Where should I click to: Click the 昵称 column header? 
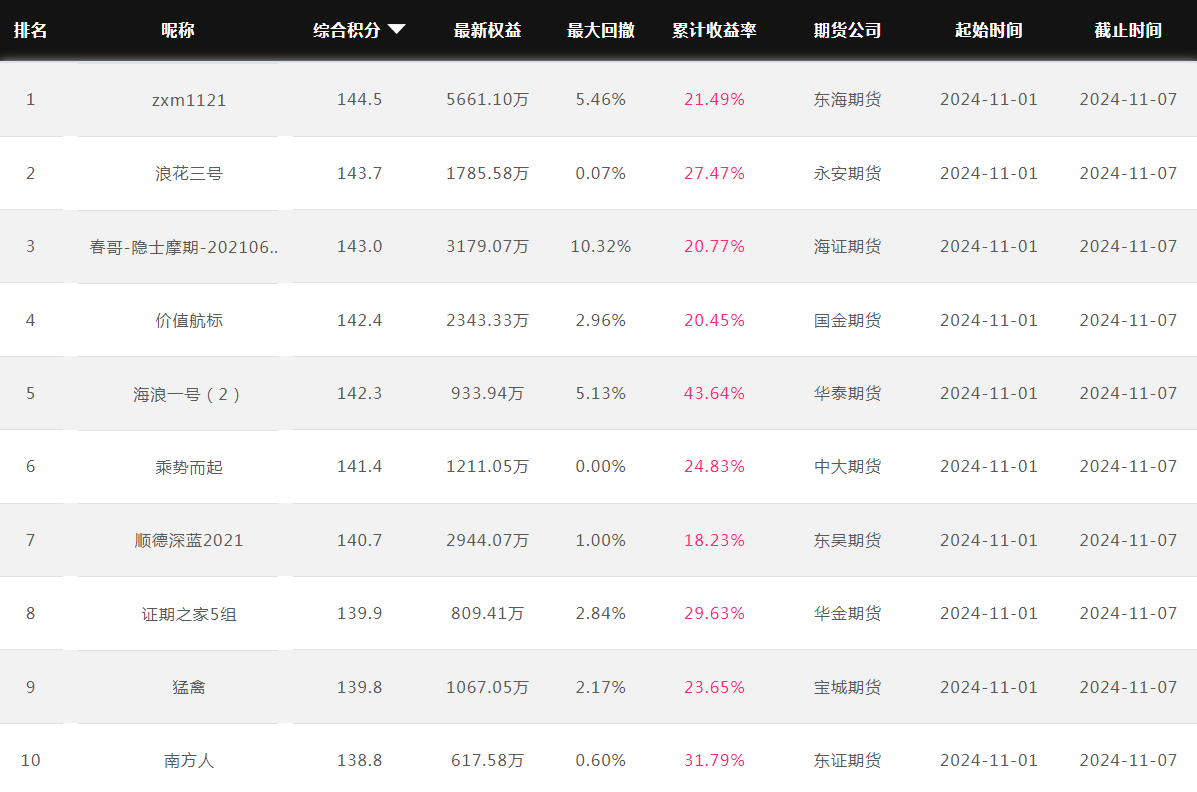pyautogui.click(x=178, y=30)
